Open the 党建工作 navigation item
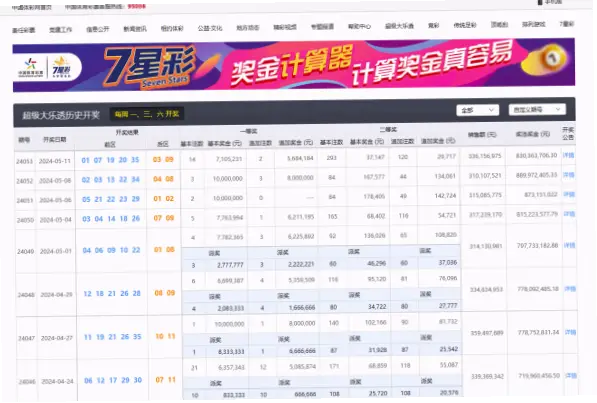Viewport: 597px width, 403px height. click(x=61, y=30)
